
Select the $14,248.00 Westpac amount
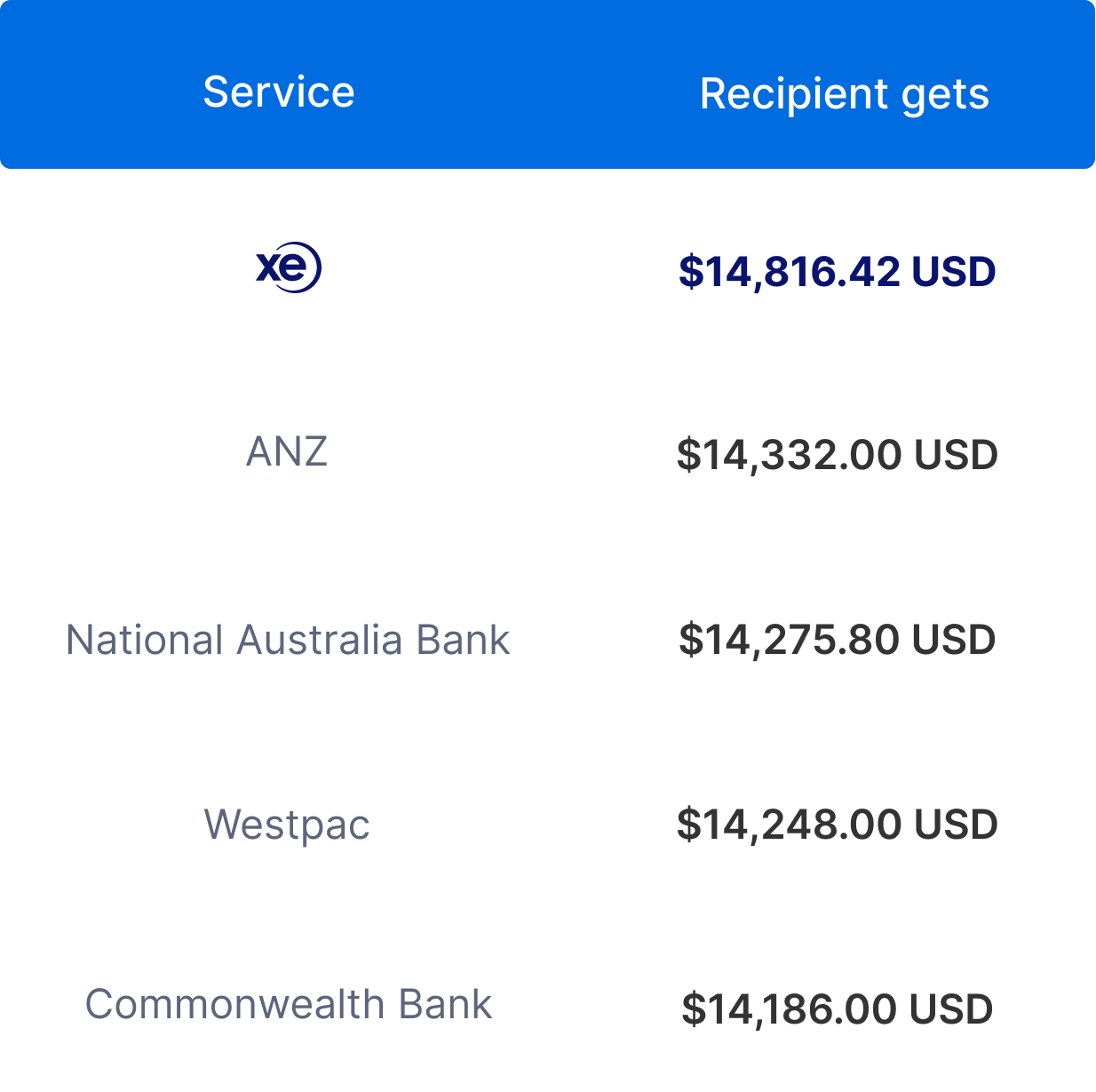790,825
